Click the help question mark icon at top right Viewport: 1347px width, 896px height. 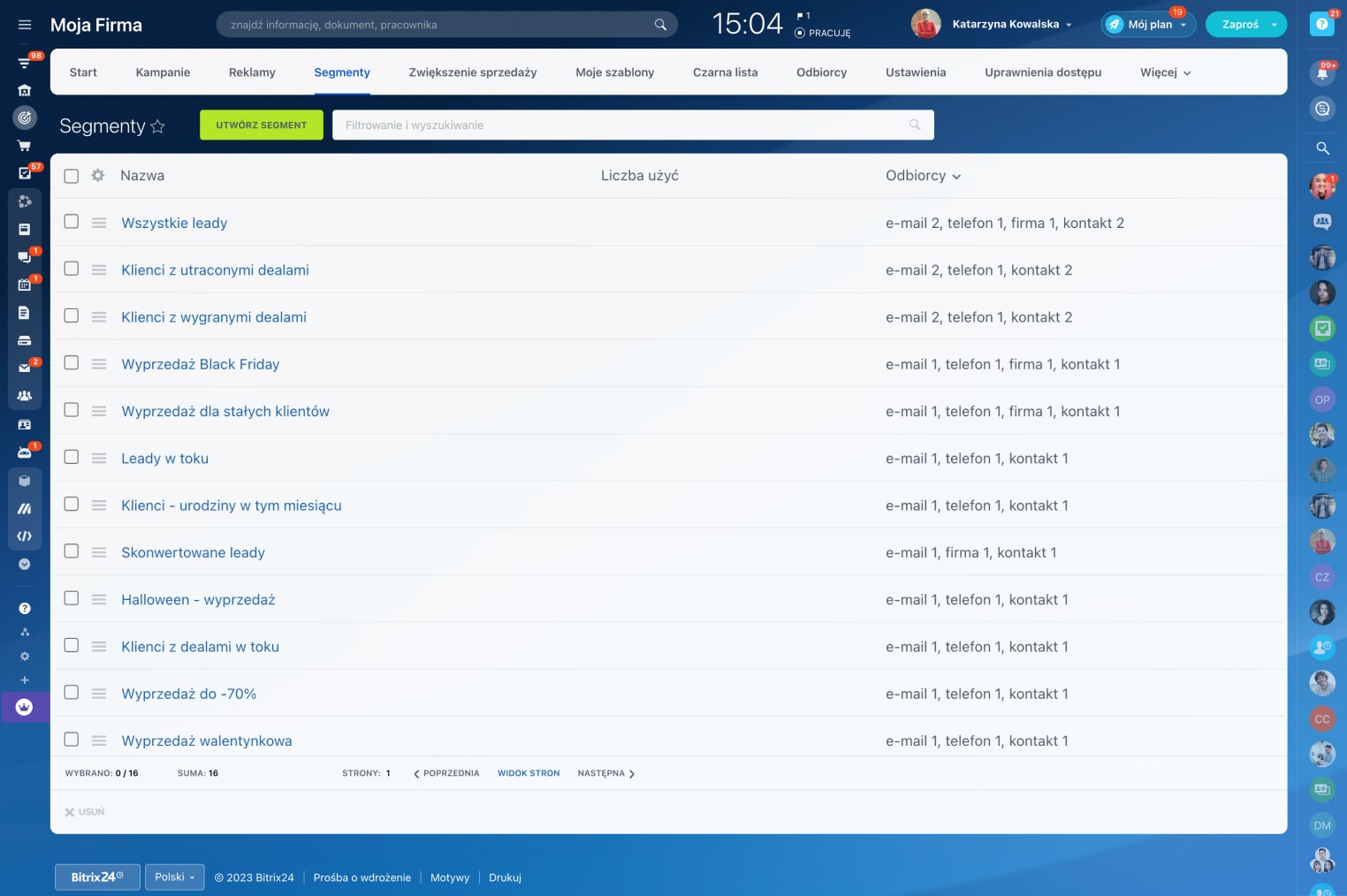1321,25
